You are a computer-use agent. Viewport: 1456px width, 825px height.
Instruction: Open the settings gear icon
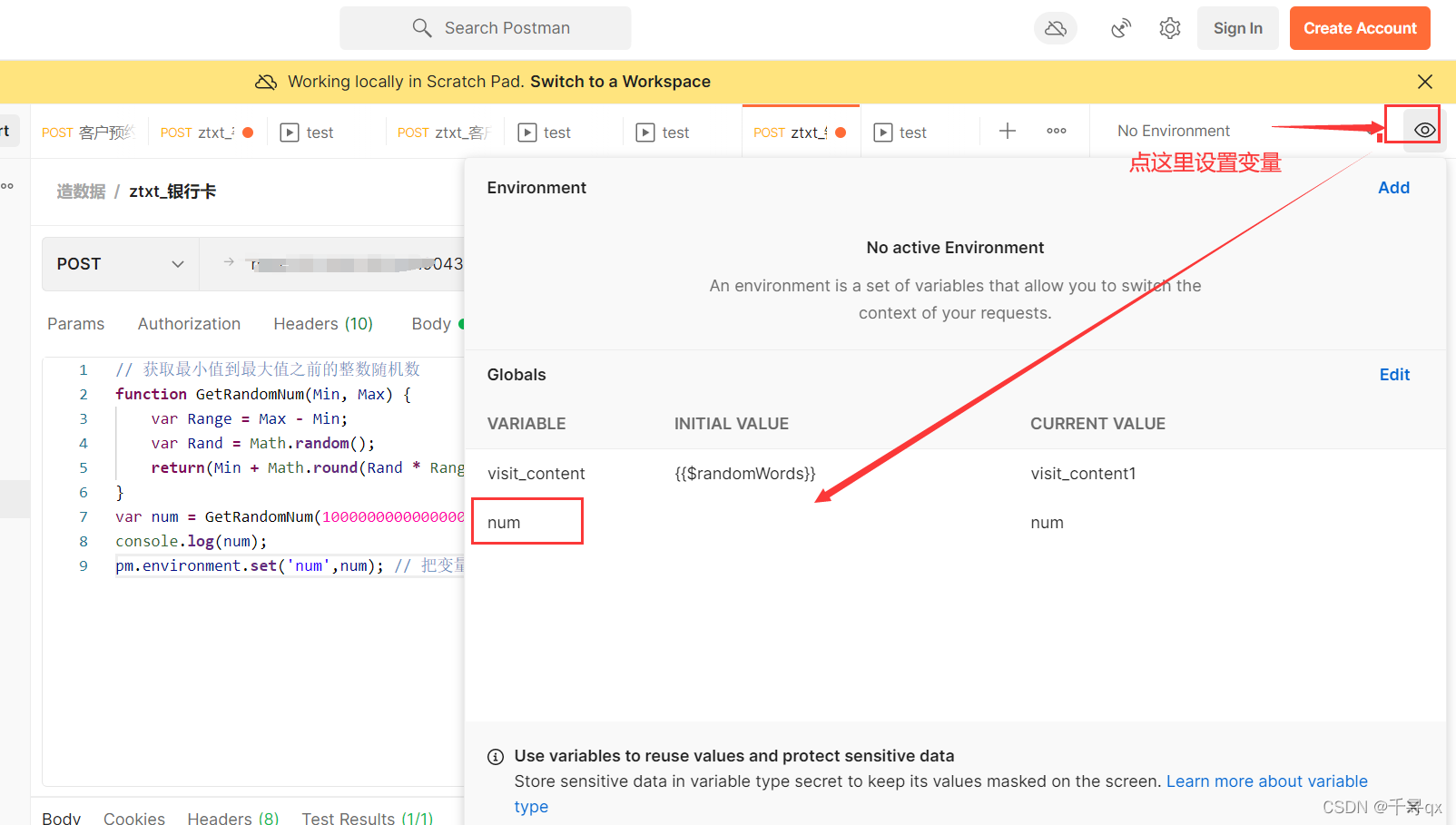1170,29
